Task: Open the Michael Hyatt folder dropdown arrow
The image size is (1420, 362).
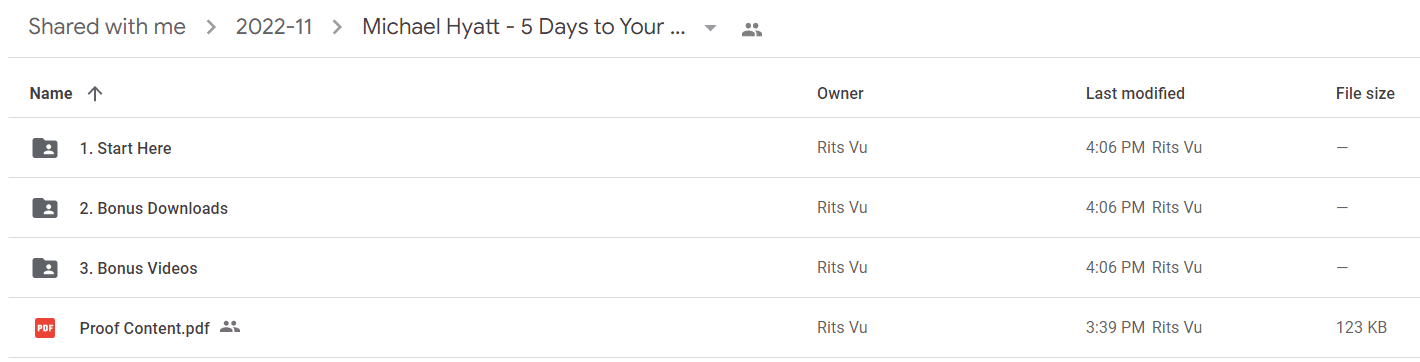Action: tap(710, 28)
